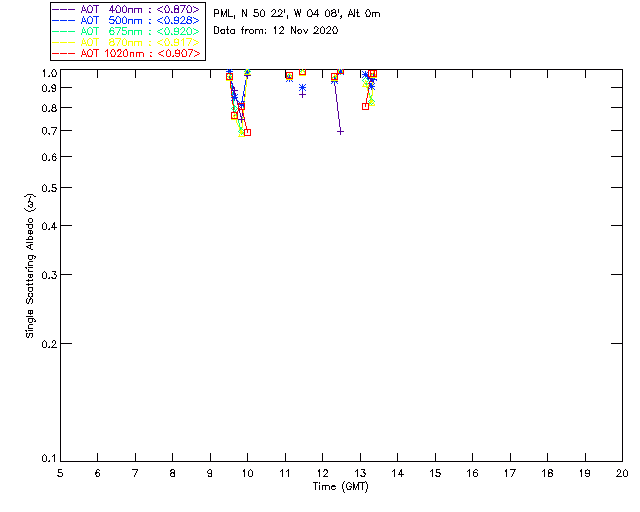Click the AOT 870nm yellow legend entry
The width and height of the screenshot is (640, 512).
(x=126, y=42)
